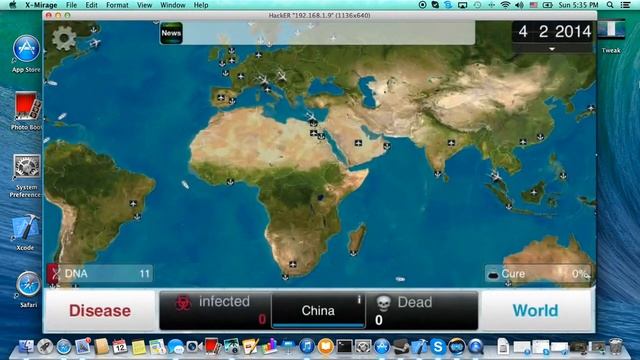The height and width of the screenshot is (360, 640).
Task: Open Notification Center list icon
Action: coord(625,5)
